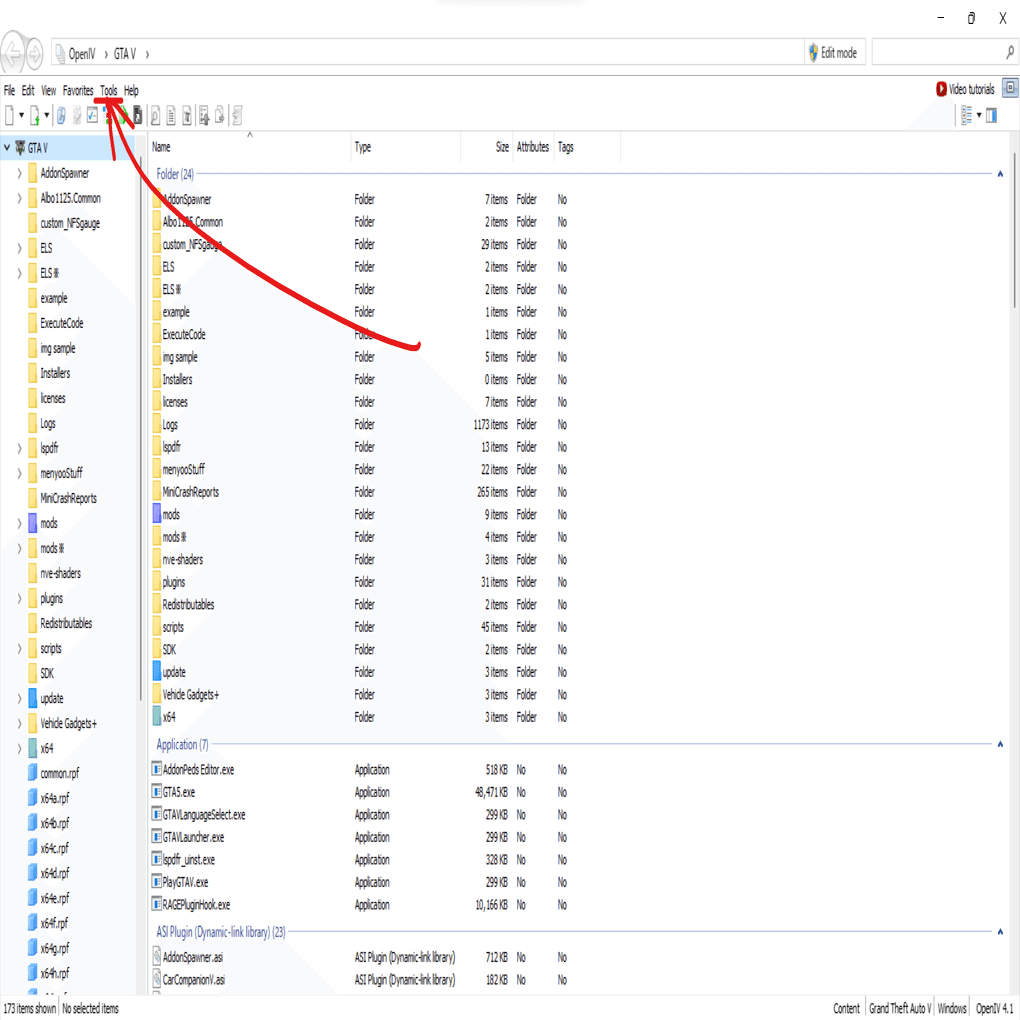Click the export document arrow toolbar icon

tap(220, 116)
